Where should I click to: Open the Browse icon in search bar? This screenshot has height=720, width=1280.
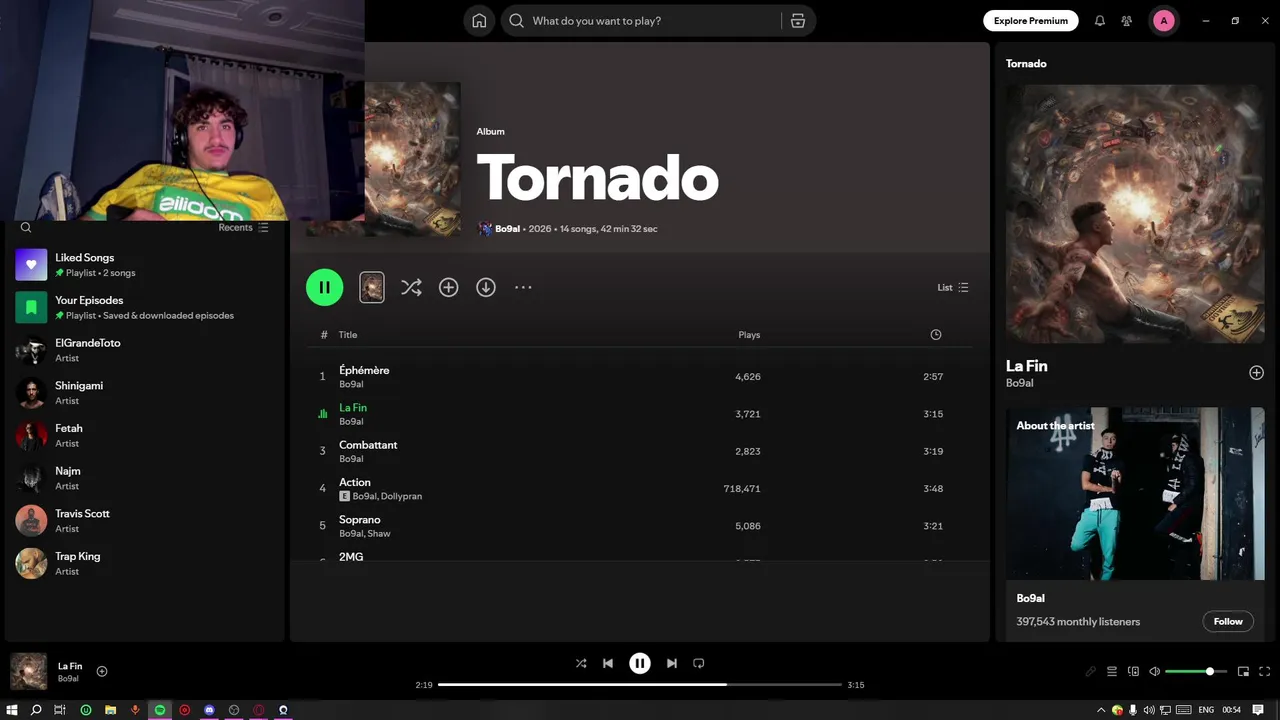(x=798, y=21)
